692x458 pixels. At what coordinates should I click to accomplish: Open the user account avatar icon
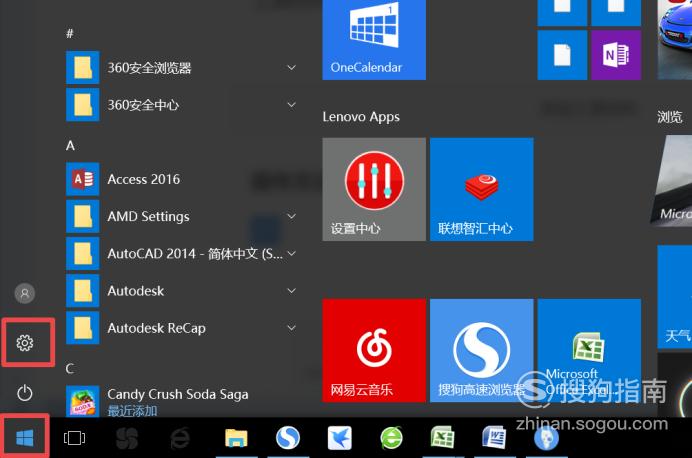(x=25, y=293)
